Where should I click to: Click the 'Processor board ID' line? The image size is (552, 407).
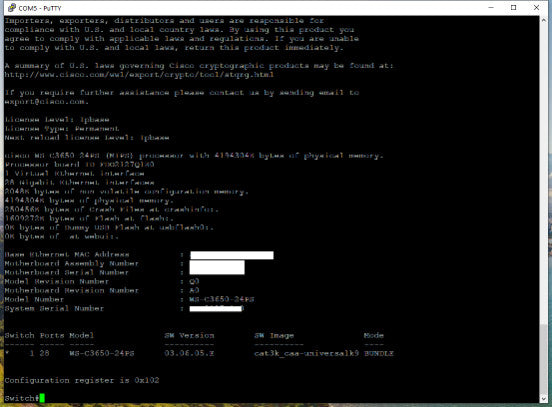click(x=79, y=165)
